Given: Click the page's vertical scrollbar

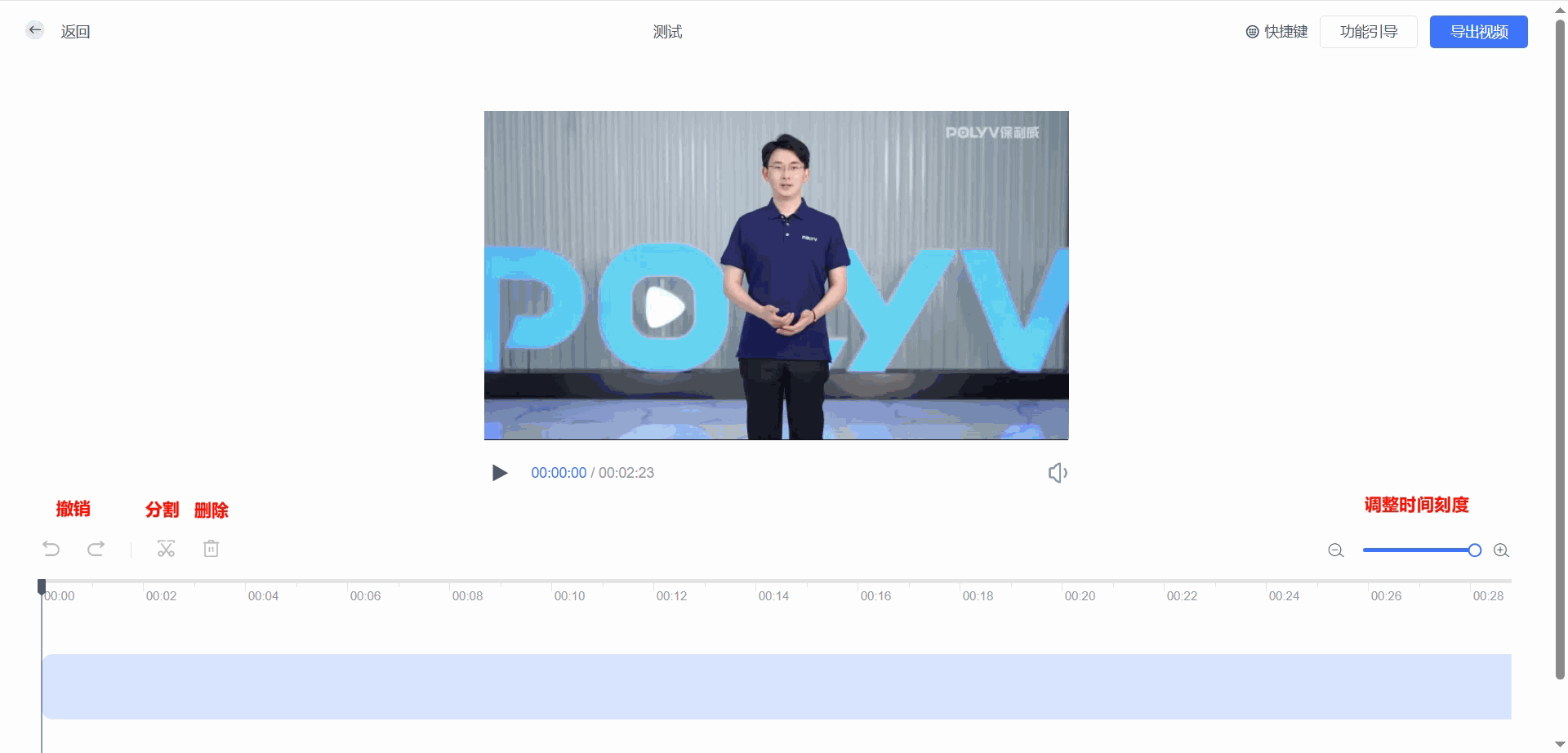Looking at the screenshot, I should tap(1560, 348).
